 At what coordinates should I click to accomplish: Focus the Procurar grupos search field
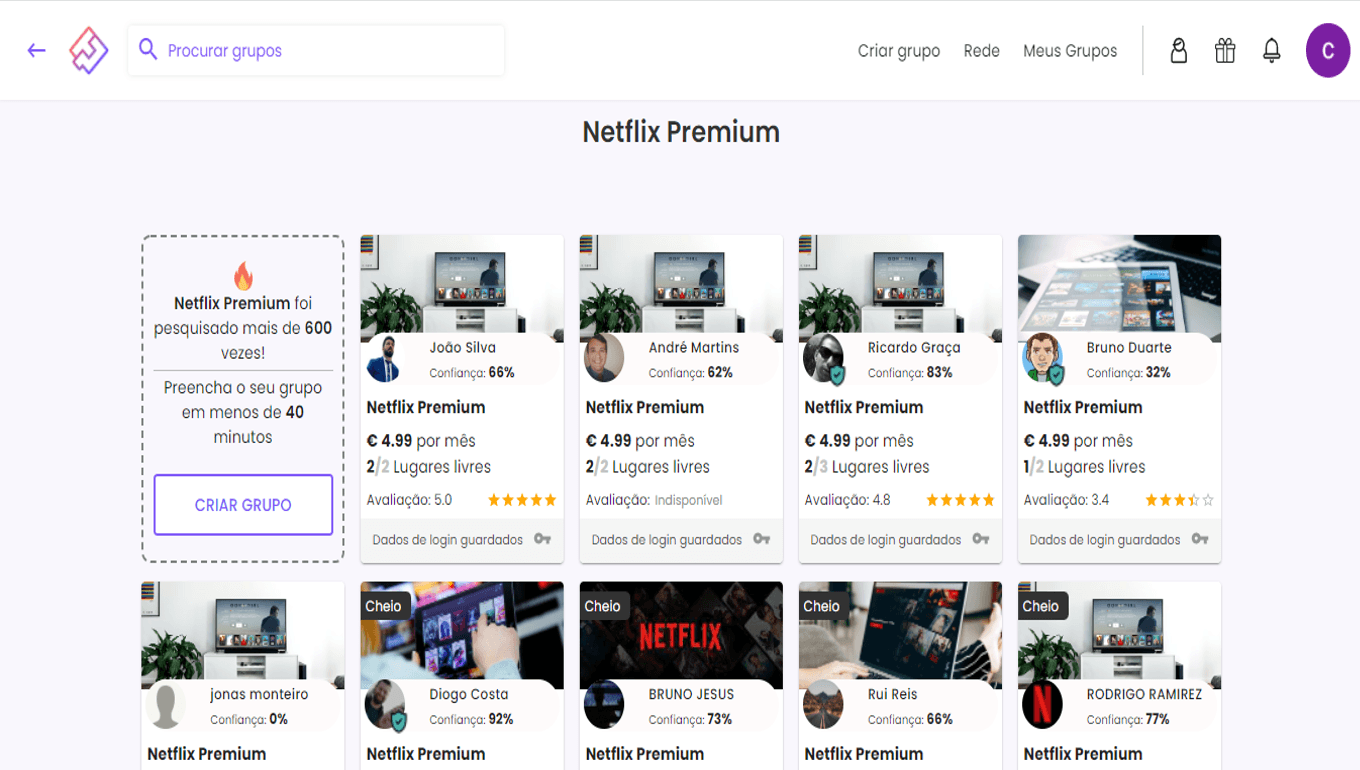(316, 50)
